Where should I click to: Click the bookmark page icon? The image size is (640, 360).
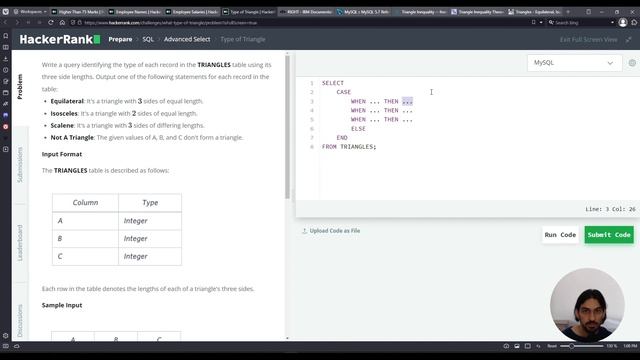[533, 22]
